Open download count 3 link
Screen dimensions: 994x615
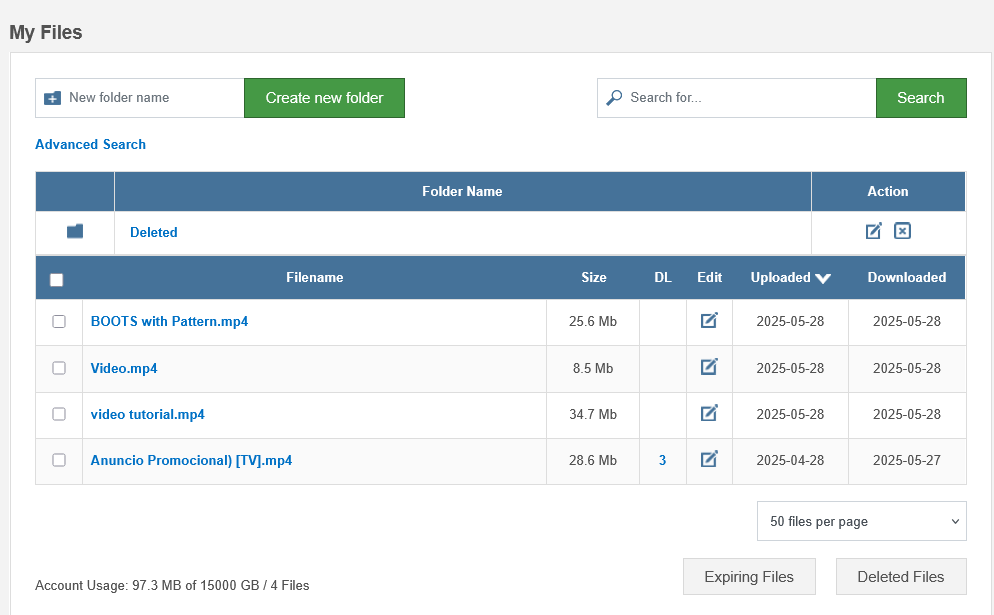(x=662, y=460)
